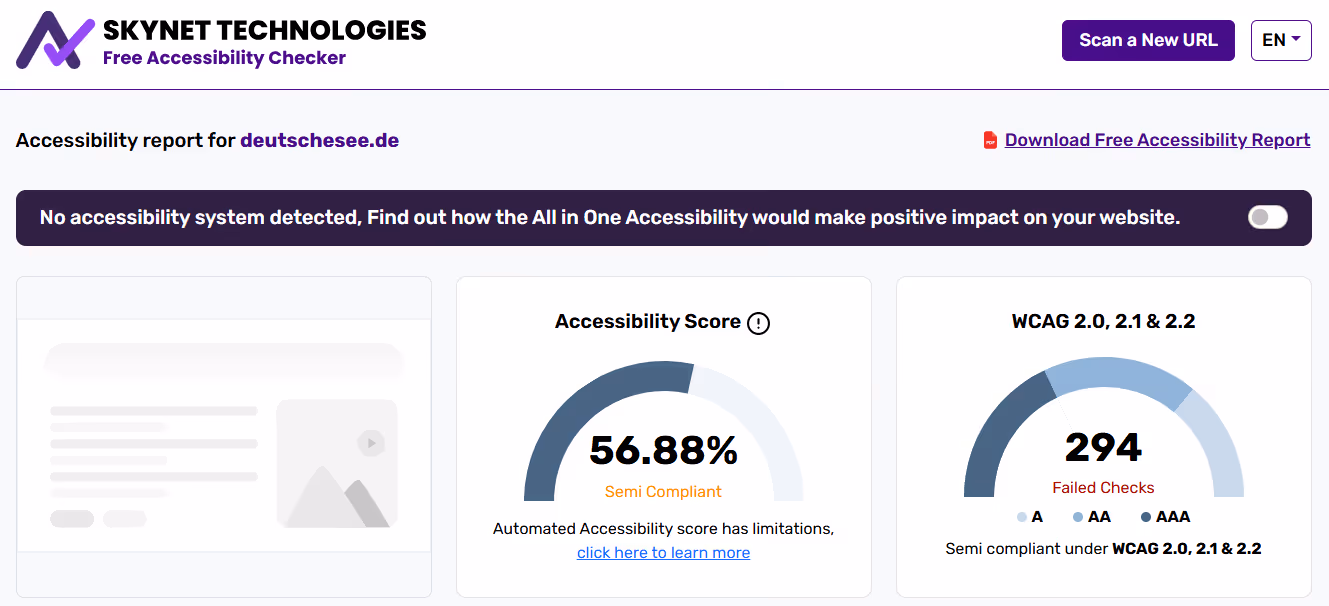
Task: Open the deutschesee.de domain link
Action: (x=319, y=140)
